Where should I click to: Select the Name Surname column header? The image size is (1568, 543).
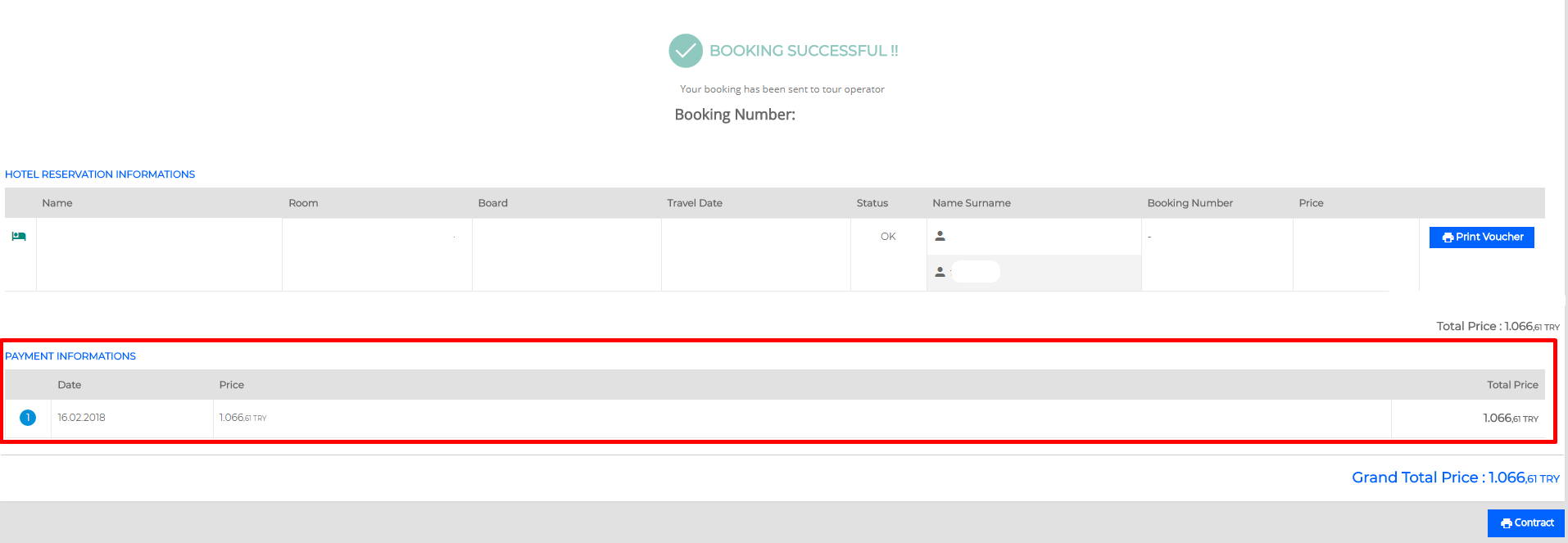coord(971,203)
